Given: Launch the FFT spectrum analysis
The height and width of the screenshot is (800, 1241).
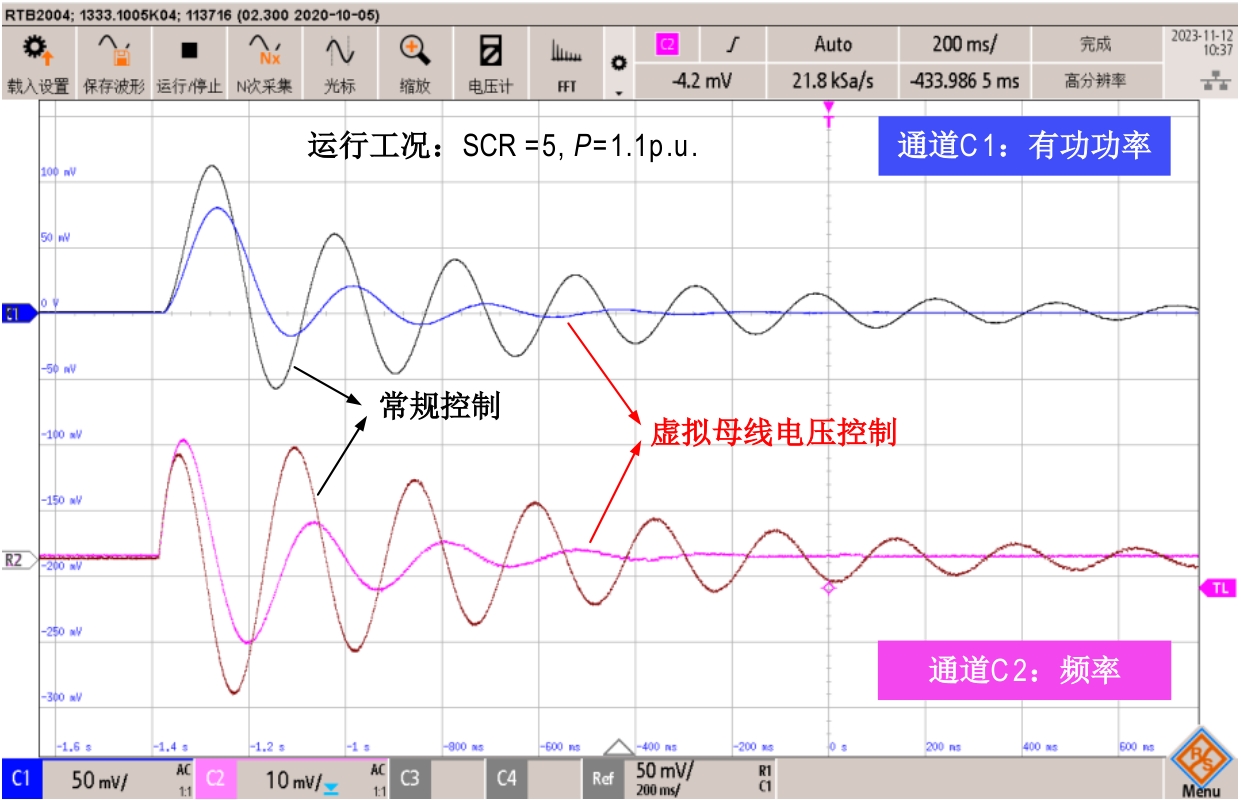Looking at the screenshot, I should tap(566, 63).
